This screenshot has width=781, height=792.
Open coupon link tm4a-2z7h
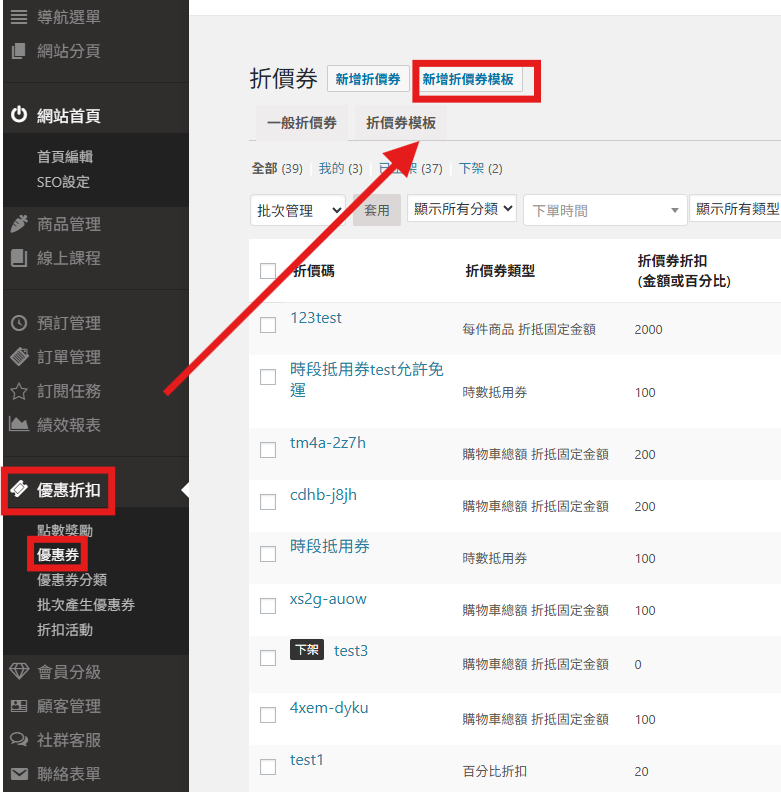(327, 443)
